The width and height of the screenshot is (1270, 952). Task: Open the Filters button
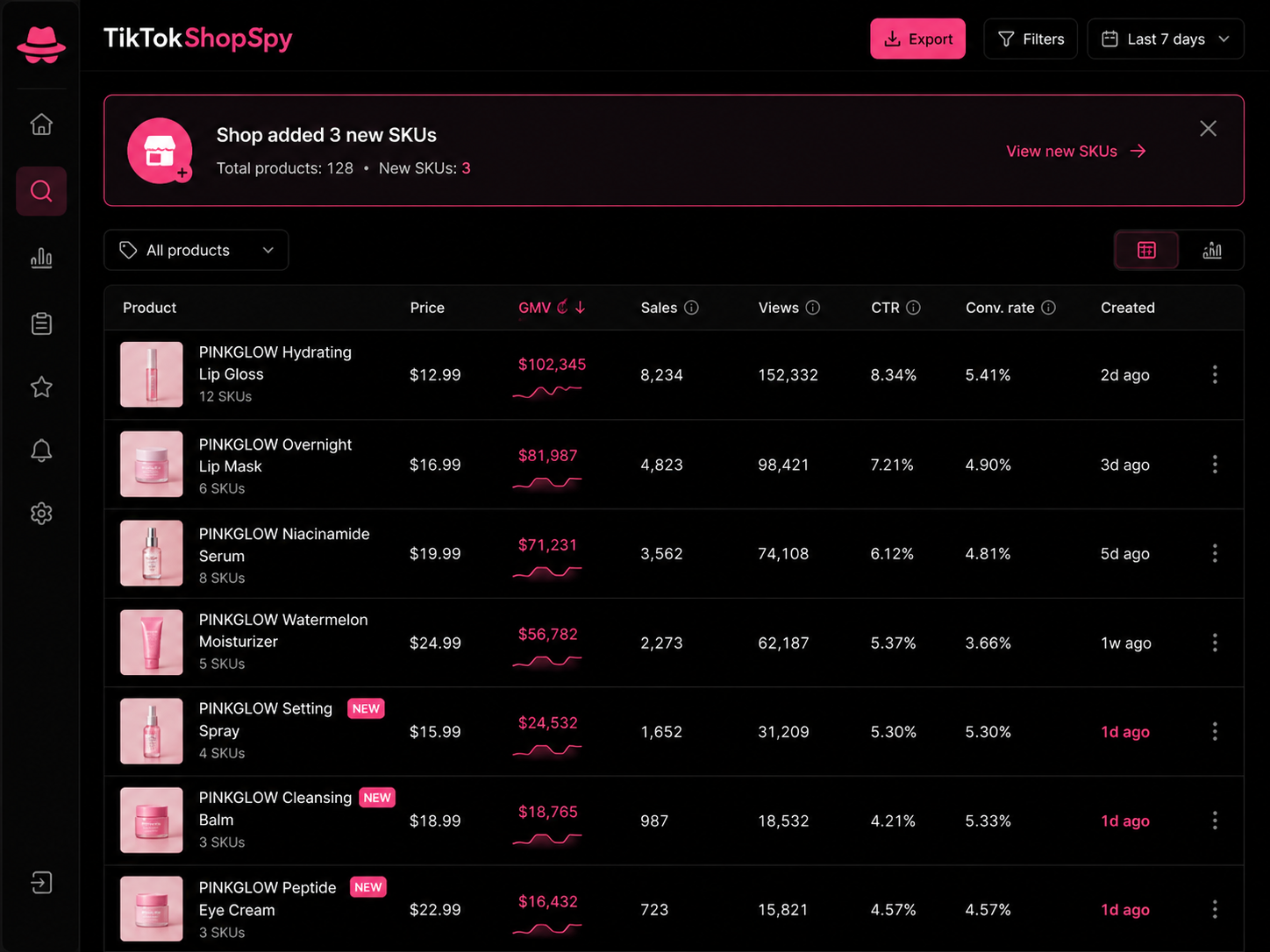[1031, 39]
